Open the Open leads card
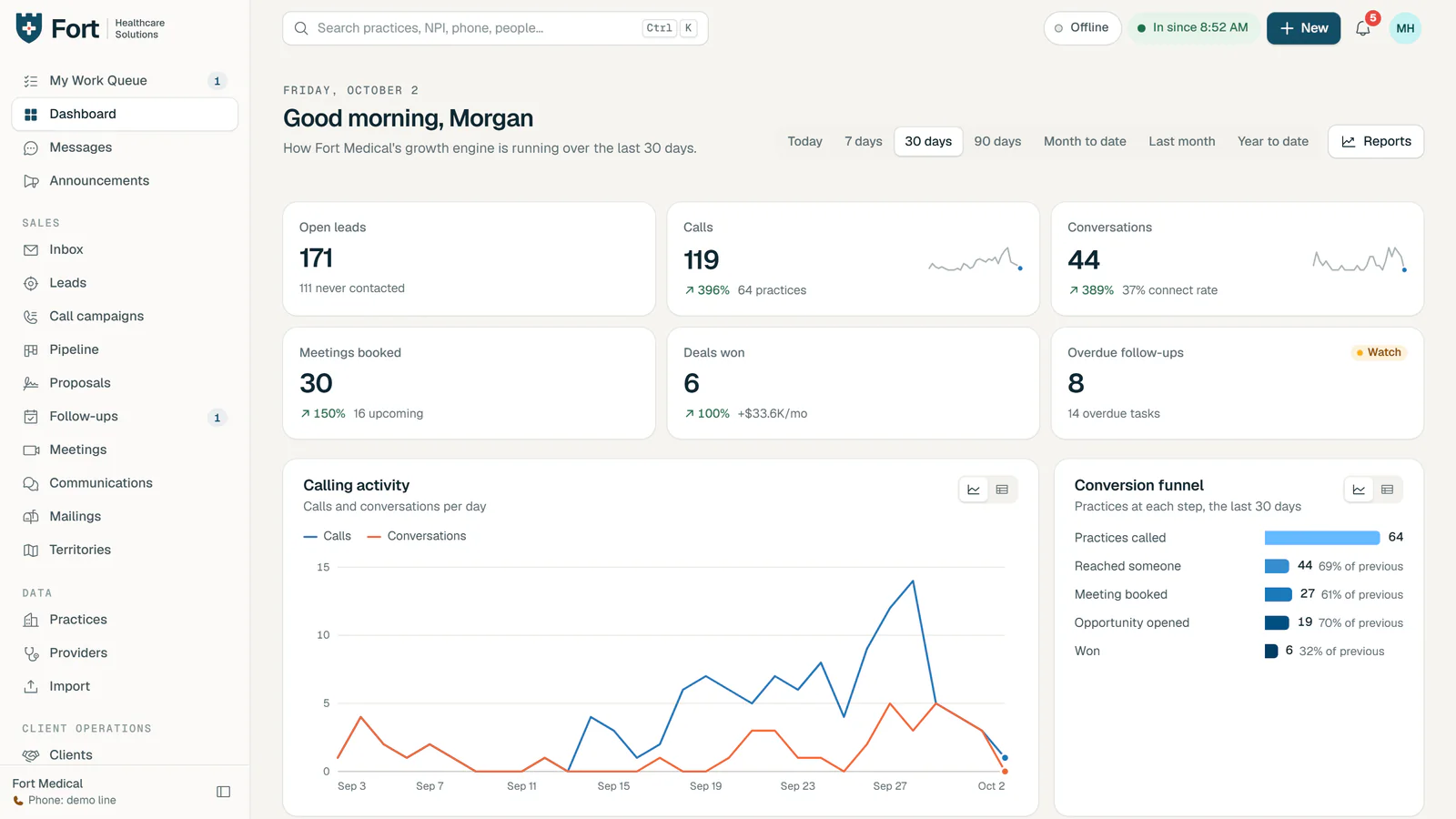The width and height of the screenshot is (1456, 819). point(469,259)
